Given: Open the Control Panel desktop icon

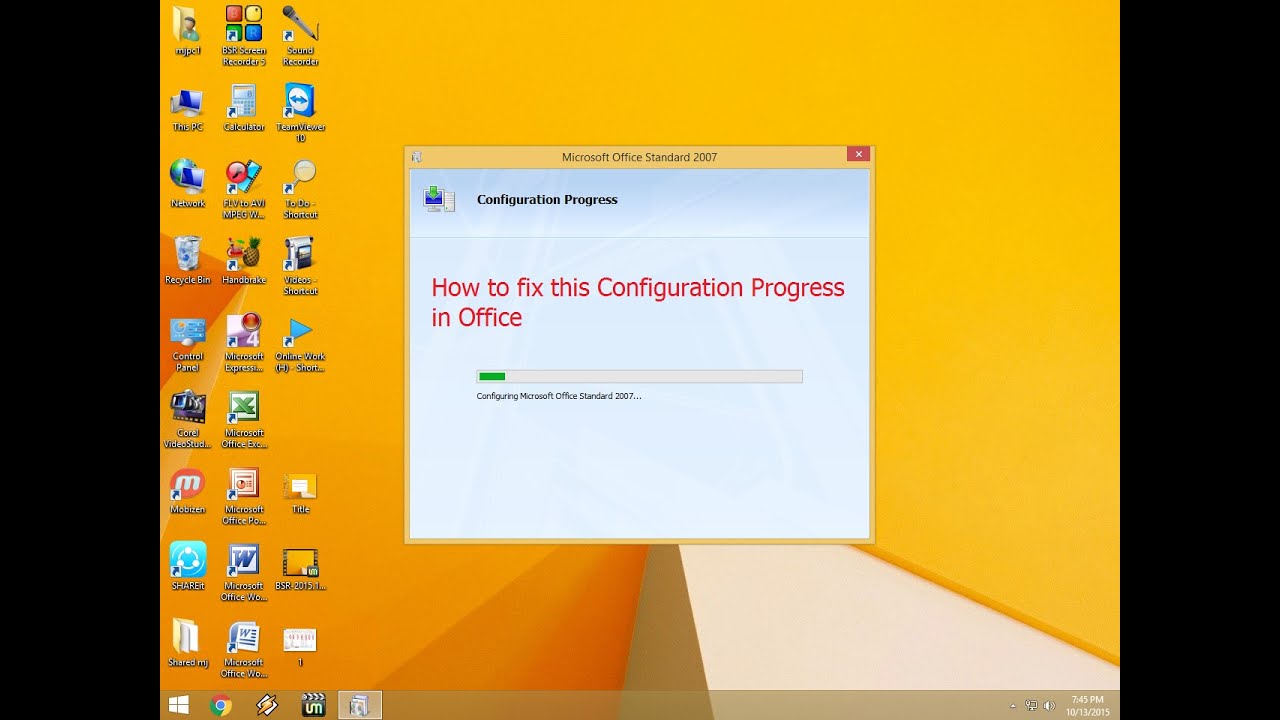Looking at the screenshot, I should [x=187, y=343].
